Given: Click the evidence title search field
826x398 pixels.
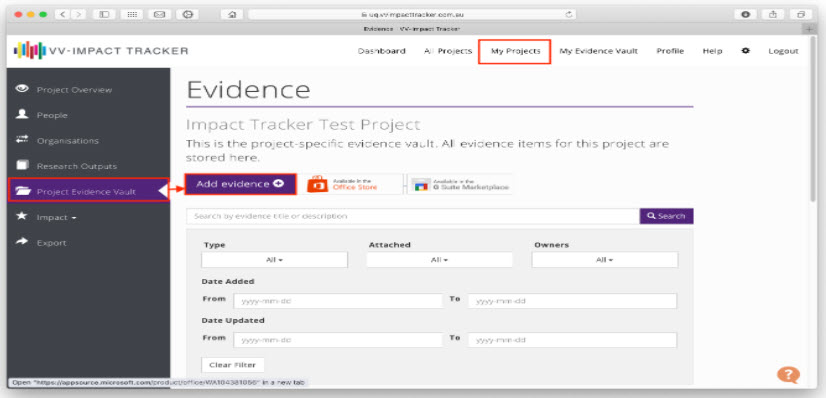Looking at the screenshot, I should [413, 216].
